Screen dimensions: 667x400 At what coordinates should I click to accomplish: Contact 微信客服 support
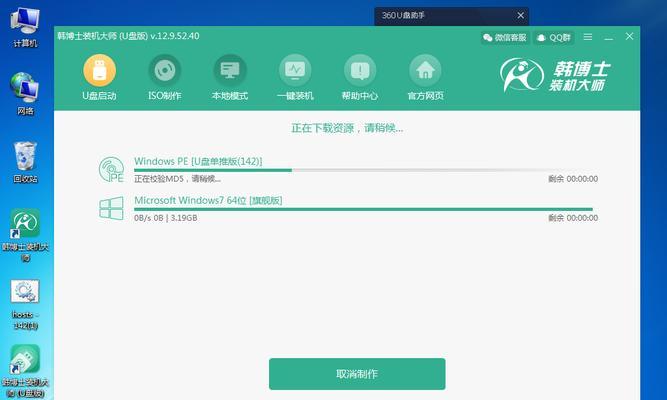[x=505, y=37]
